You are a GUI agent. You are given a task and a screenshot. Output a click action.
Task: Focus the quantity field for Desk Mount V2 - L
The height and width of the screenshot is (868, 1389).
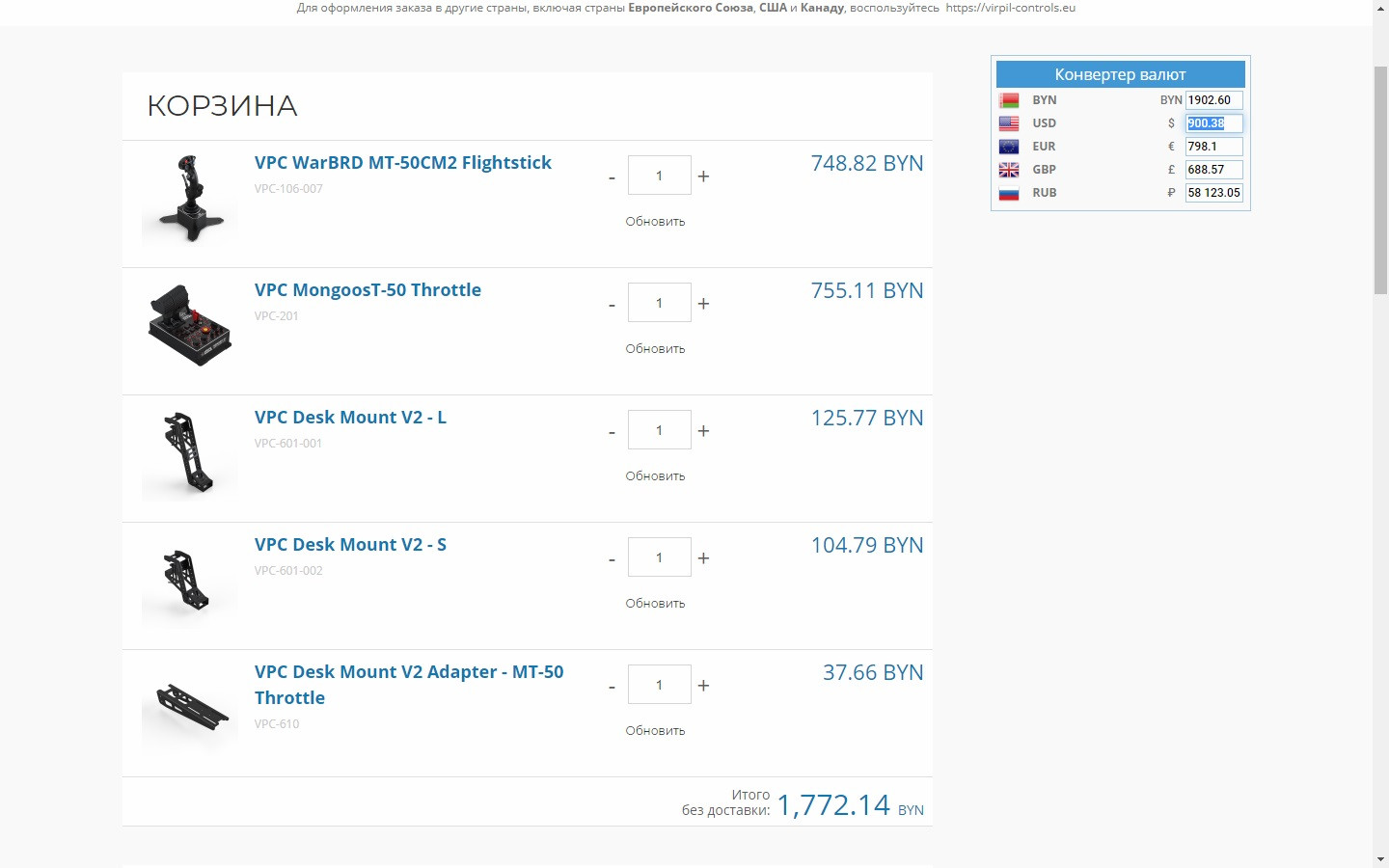pyautogui.click(x=660, y=430)
